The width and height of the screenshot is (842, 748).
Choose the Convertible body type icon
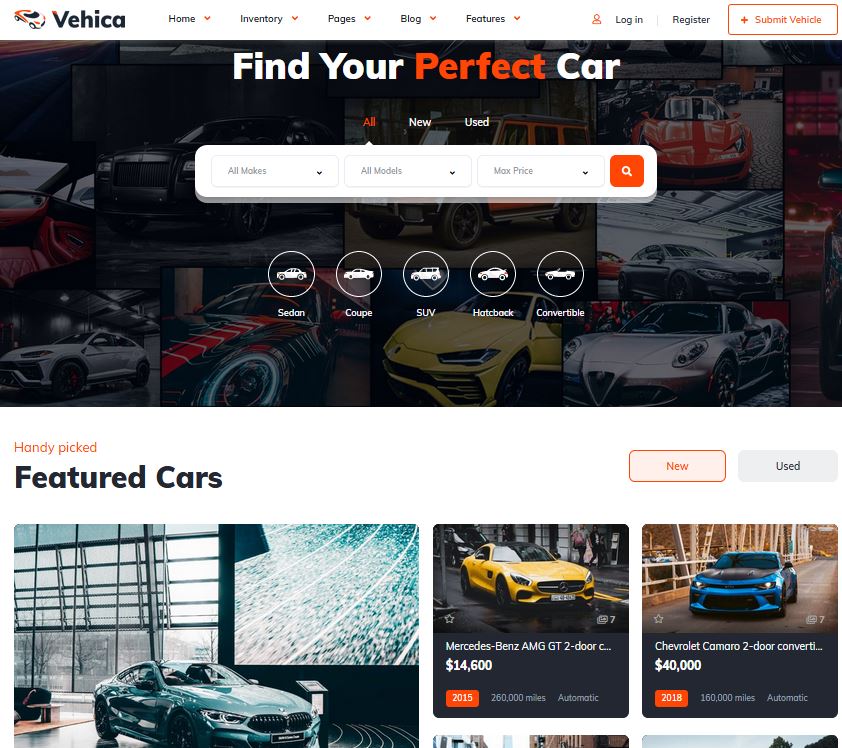point(560,274)
